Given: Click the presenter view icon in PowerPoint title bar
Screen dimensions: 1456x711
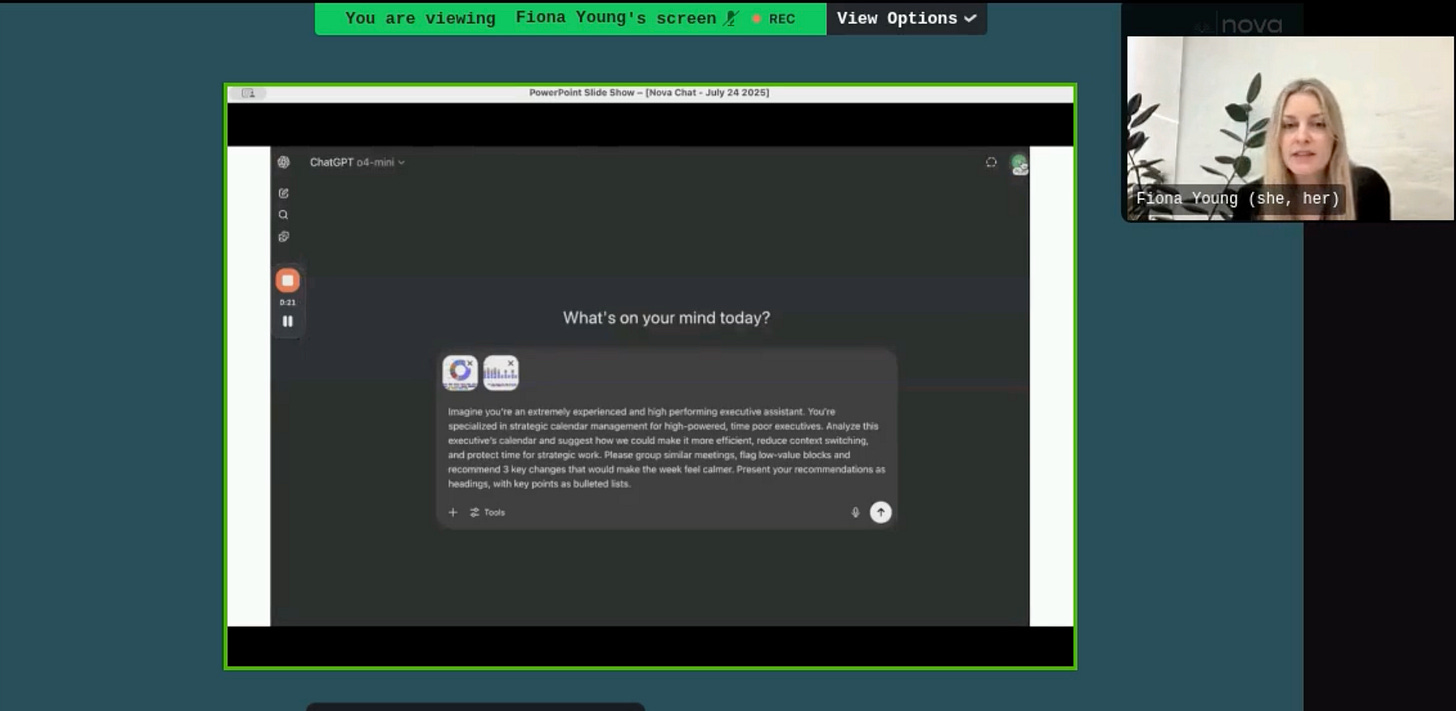Looking at the screenshot, I should [248, 93].
